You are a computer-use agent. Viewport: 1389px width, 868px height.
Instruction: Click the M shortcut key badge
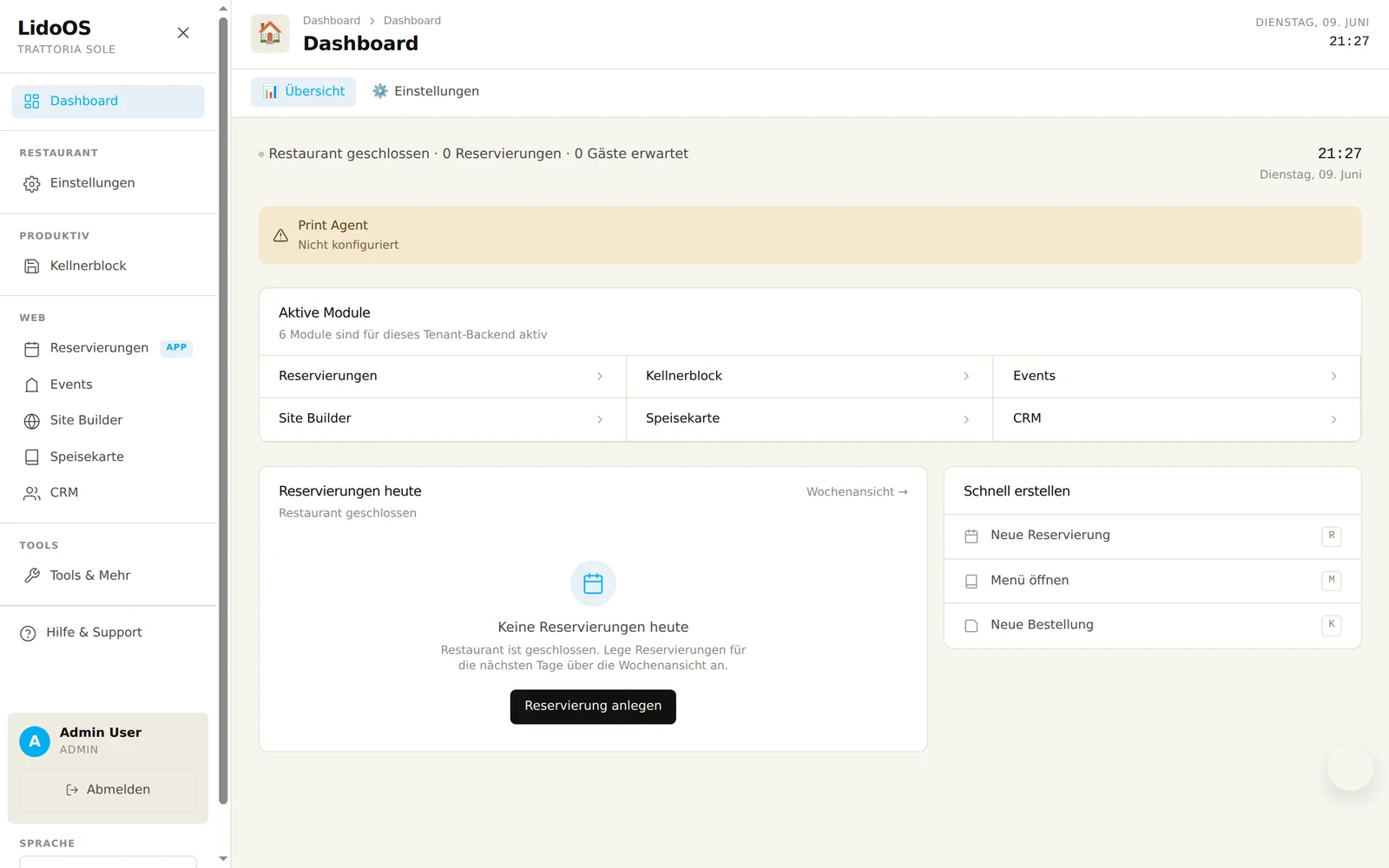1332,580
